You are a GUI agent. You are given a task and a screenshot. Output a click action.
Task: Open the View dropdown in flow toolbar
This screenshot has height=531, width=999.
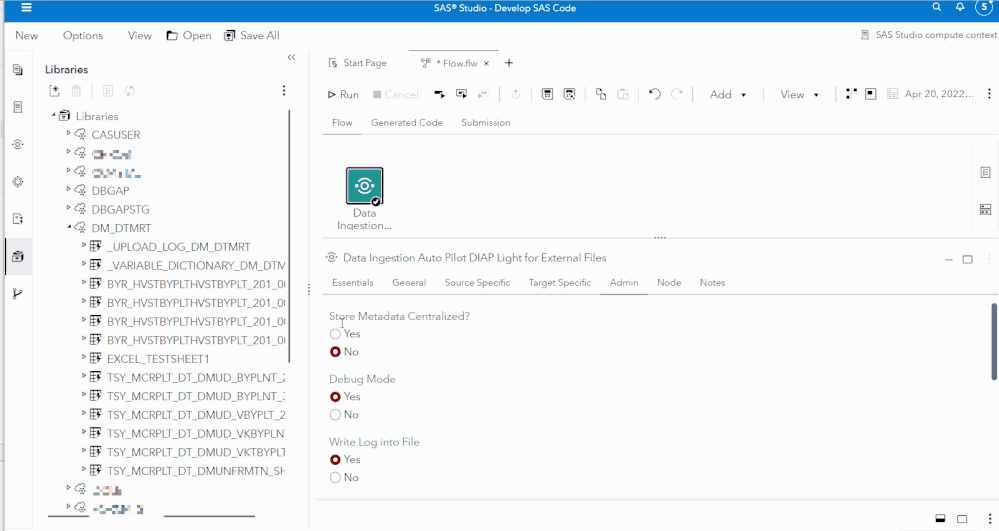pyautogui.click(x=799, y=94)
